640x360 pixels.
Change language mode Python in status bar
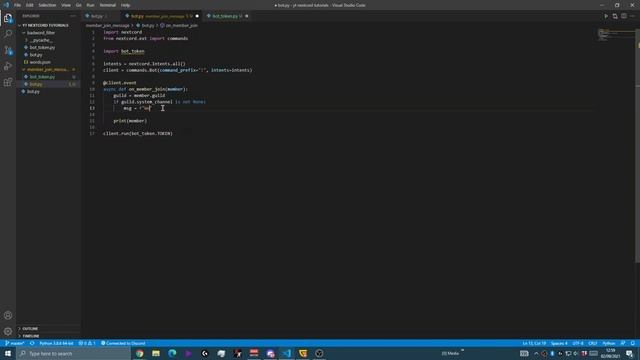(609, 343)
